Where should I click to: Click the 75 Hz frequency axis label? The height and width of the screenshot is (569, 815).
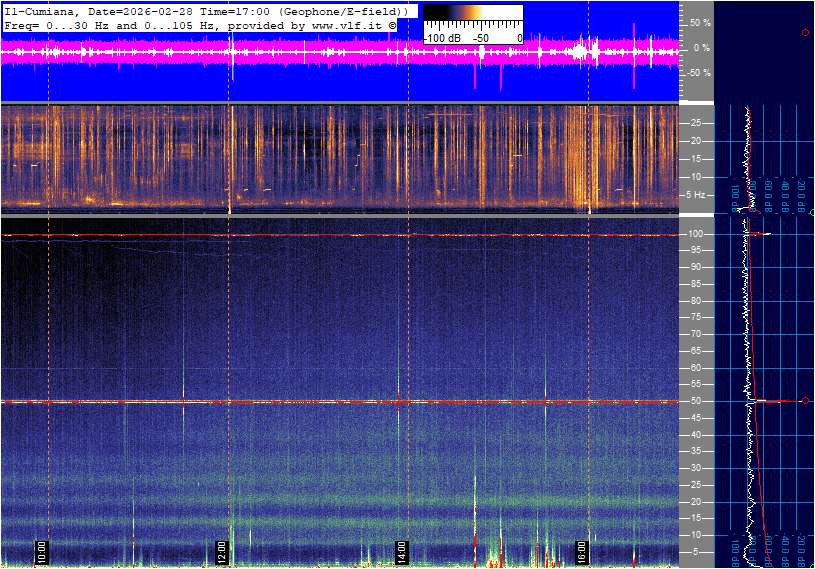(697, 318)
